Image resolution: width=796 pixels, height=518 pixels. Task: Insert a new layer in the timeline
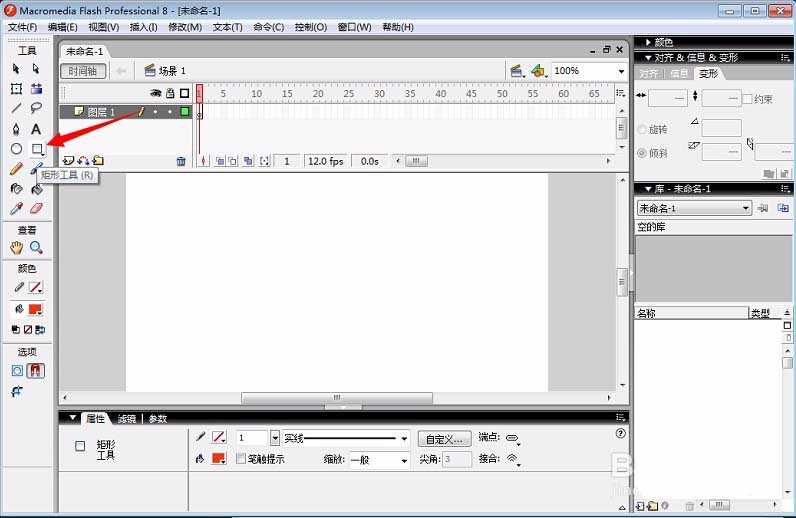(x=68, y=161)
